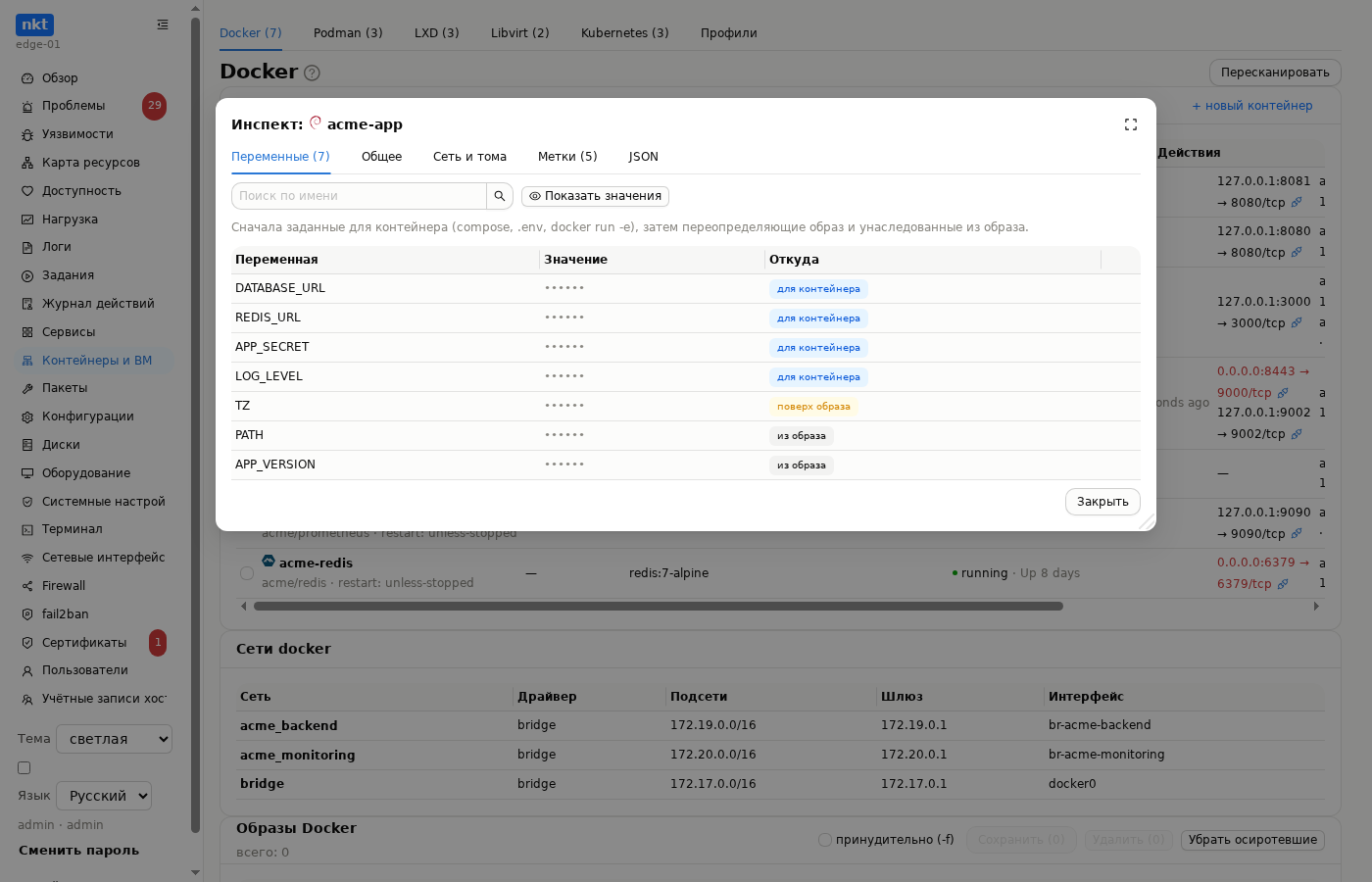Screen dimensions: 1372x882
Task: Click the Certificates sidebar icon
Action: (27, 643)
